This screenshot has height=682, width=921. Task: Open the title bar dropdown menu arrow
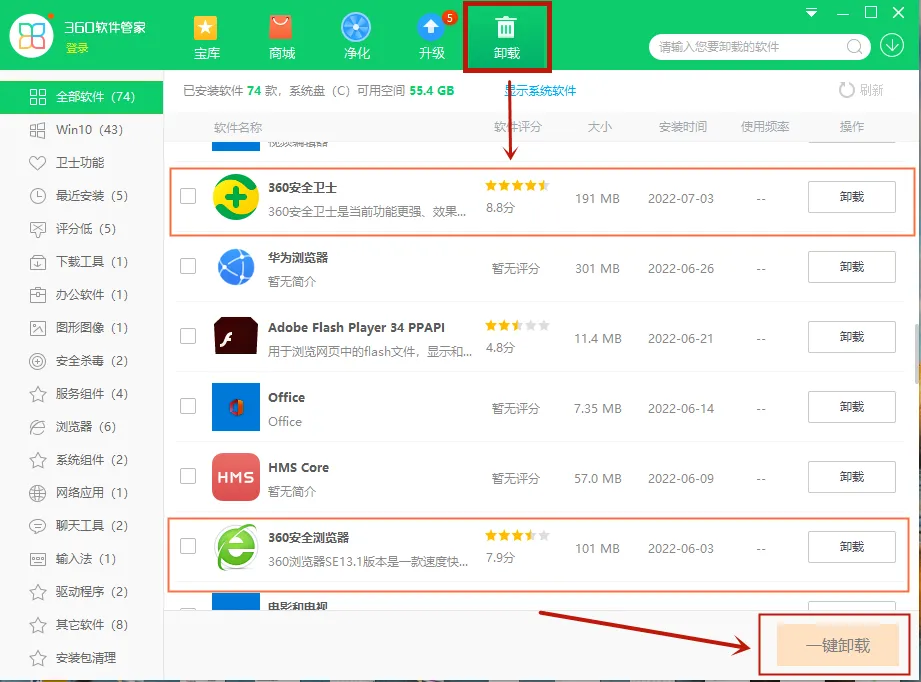[811, 12]
